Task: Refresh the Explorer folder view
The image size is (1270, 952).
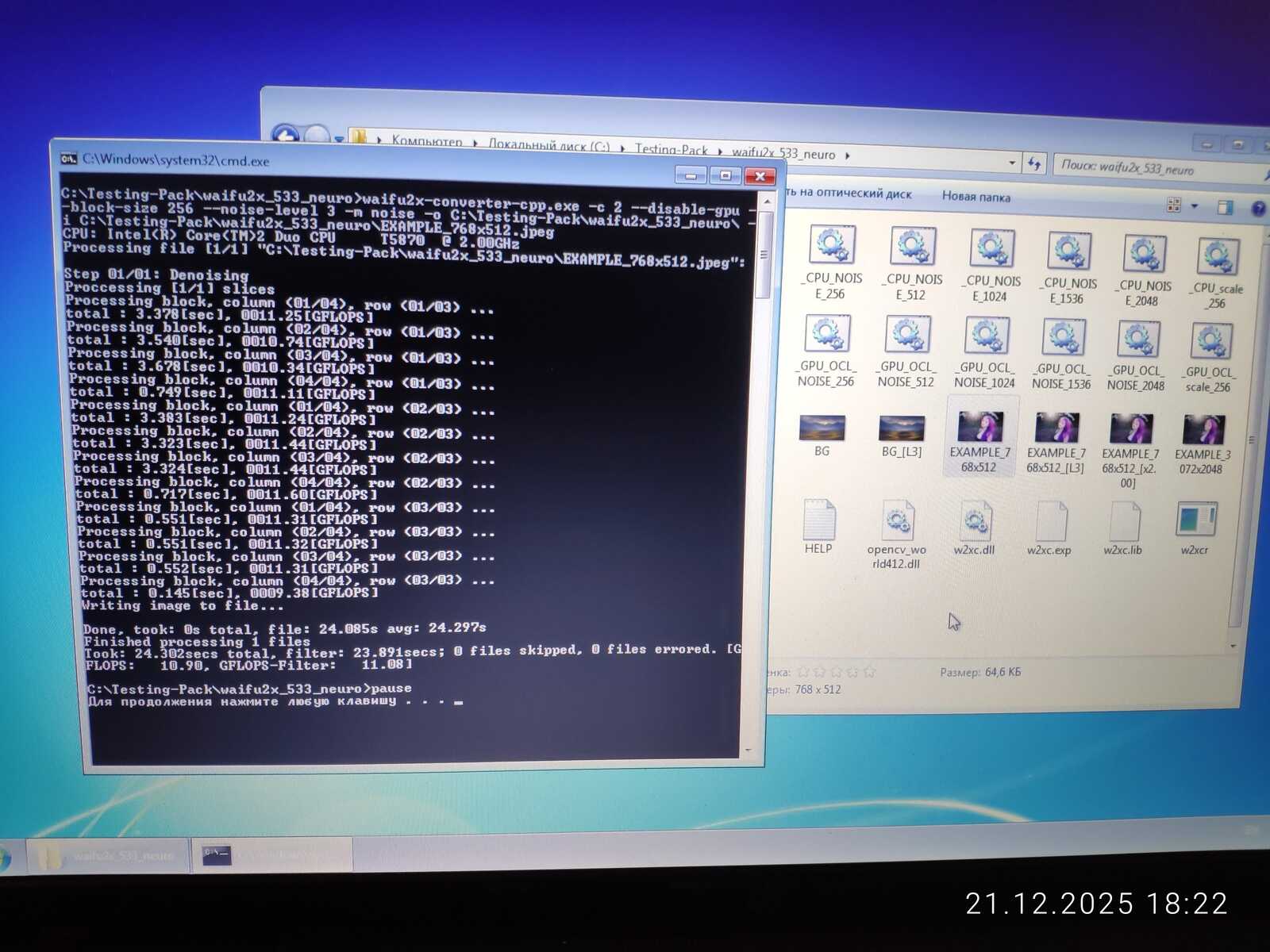Action: [x=1033, y=163]
